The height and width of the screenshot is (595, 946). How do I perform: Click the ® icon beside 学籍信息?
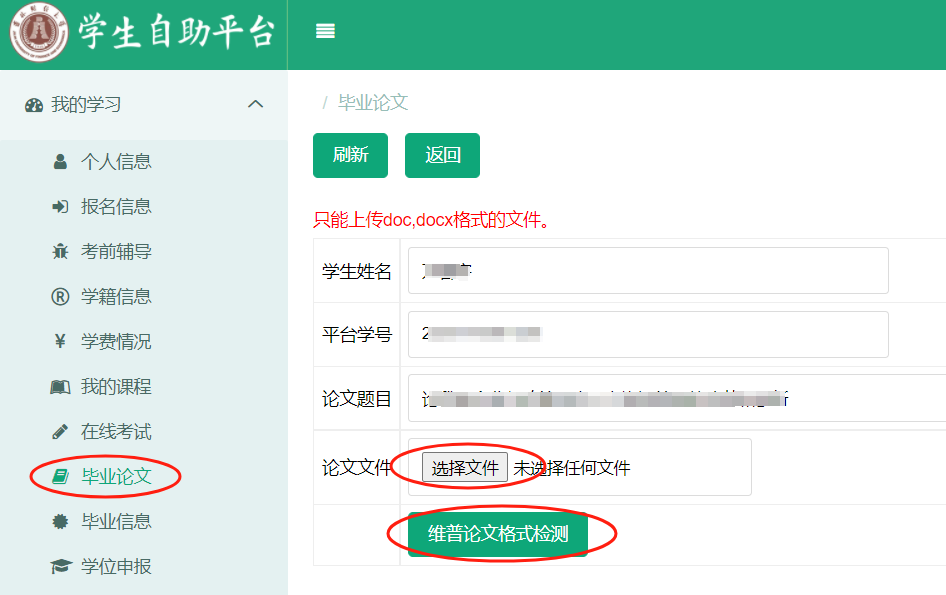point(60,296)
